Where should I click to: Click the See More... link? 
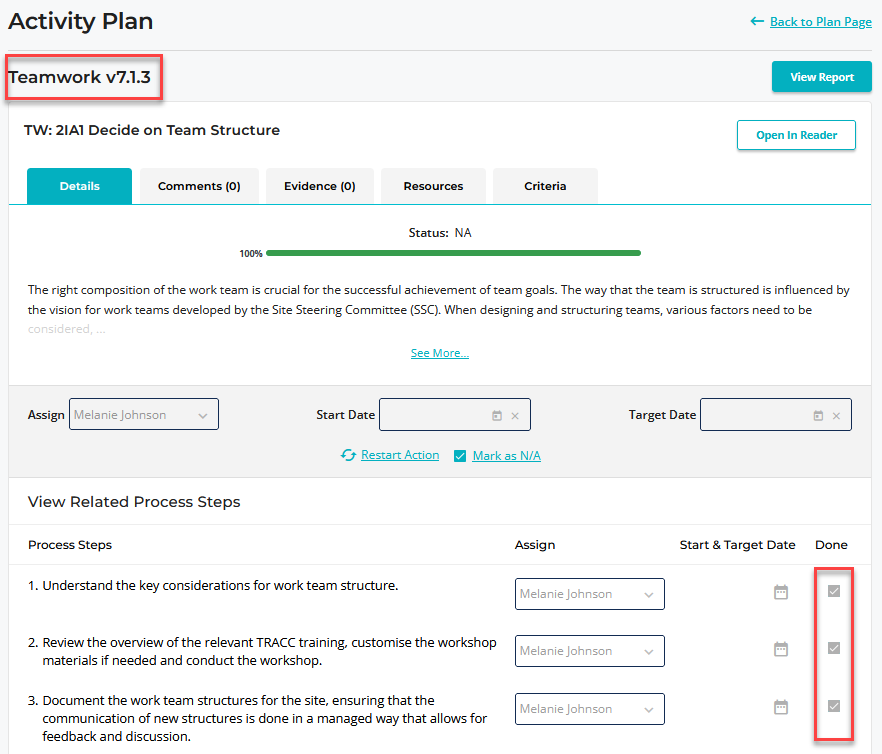click(x=440, y=353)
